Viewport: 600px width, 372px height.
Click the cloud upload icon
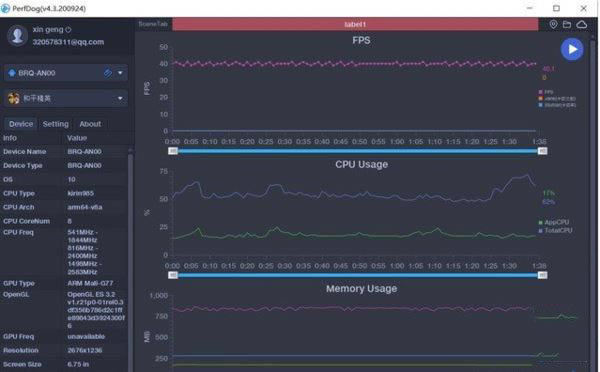[582, 24]
